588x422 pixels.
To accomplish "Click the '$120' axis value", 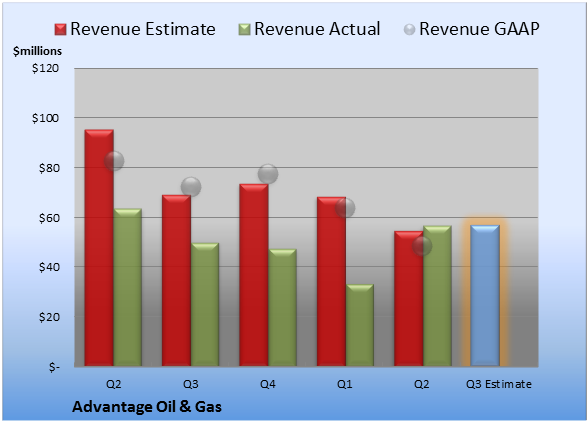I will coord(45,68).
